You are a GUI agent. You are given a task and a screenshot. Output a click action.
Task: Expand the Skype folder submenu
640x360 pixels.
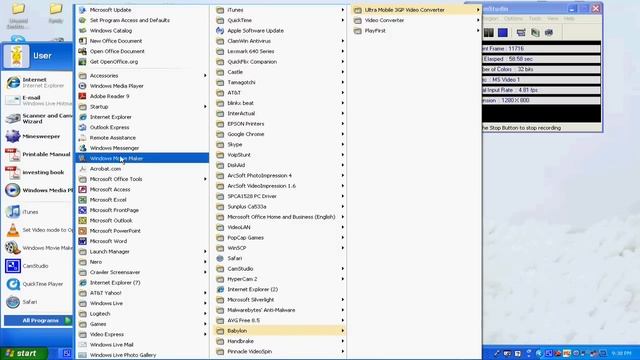tap(280, 144)
